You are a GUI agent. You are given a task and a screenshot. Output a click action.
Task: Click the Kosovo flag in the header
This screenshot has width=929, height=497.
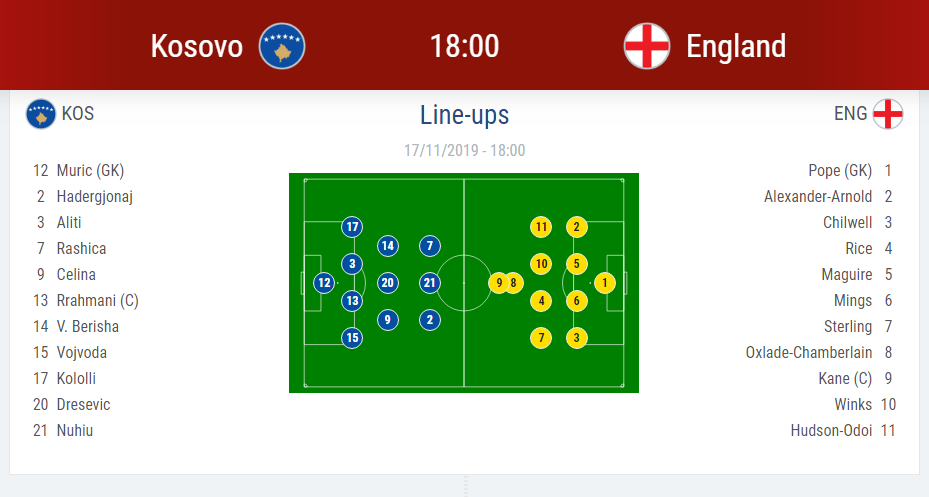282,46
